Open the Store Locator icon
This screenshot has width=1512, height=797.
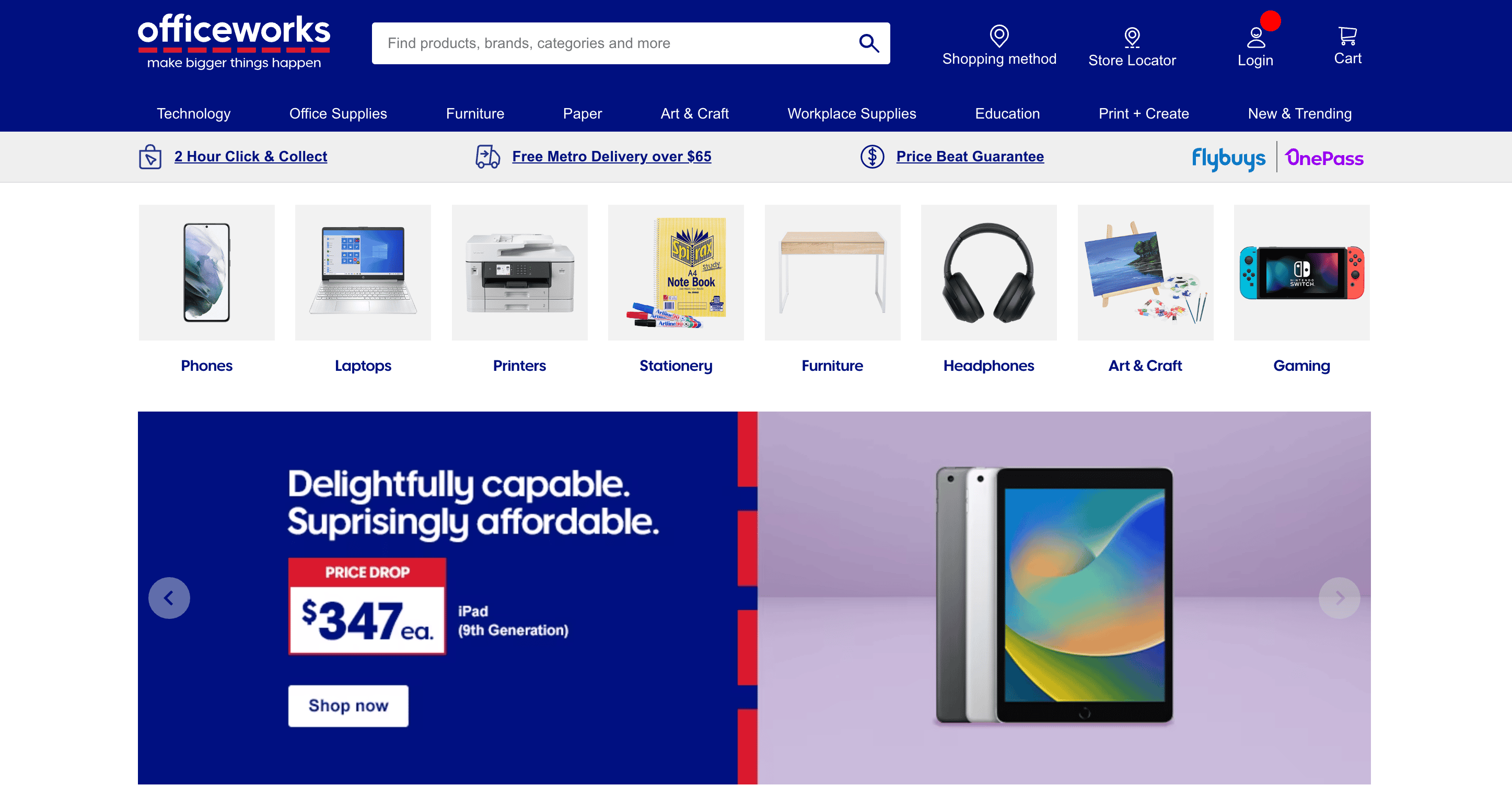1132,38
